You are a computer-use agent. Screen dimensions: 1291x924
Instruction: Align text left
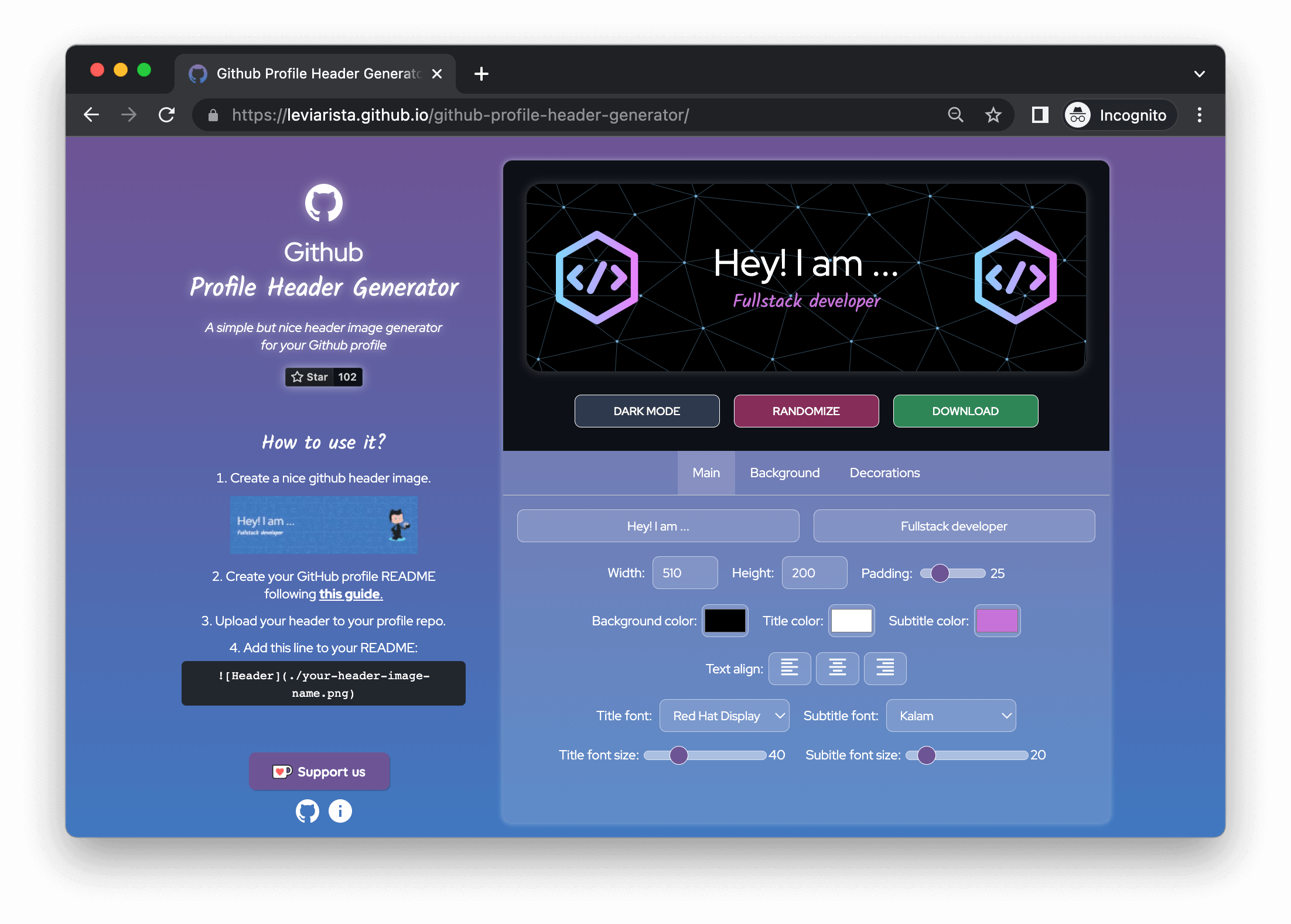790,668
